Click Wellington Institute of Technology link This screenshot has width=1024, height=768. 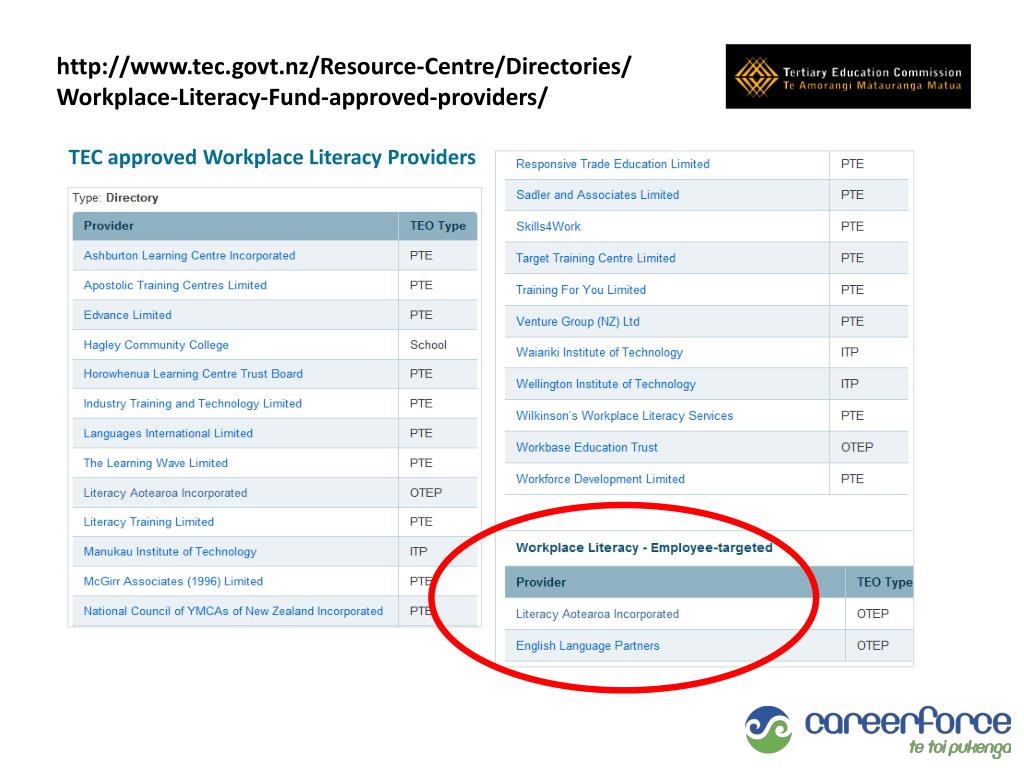(x=605, y=384)
